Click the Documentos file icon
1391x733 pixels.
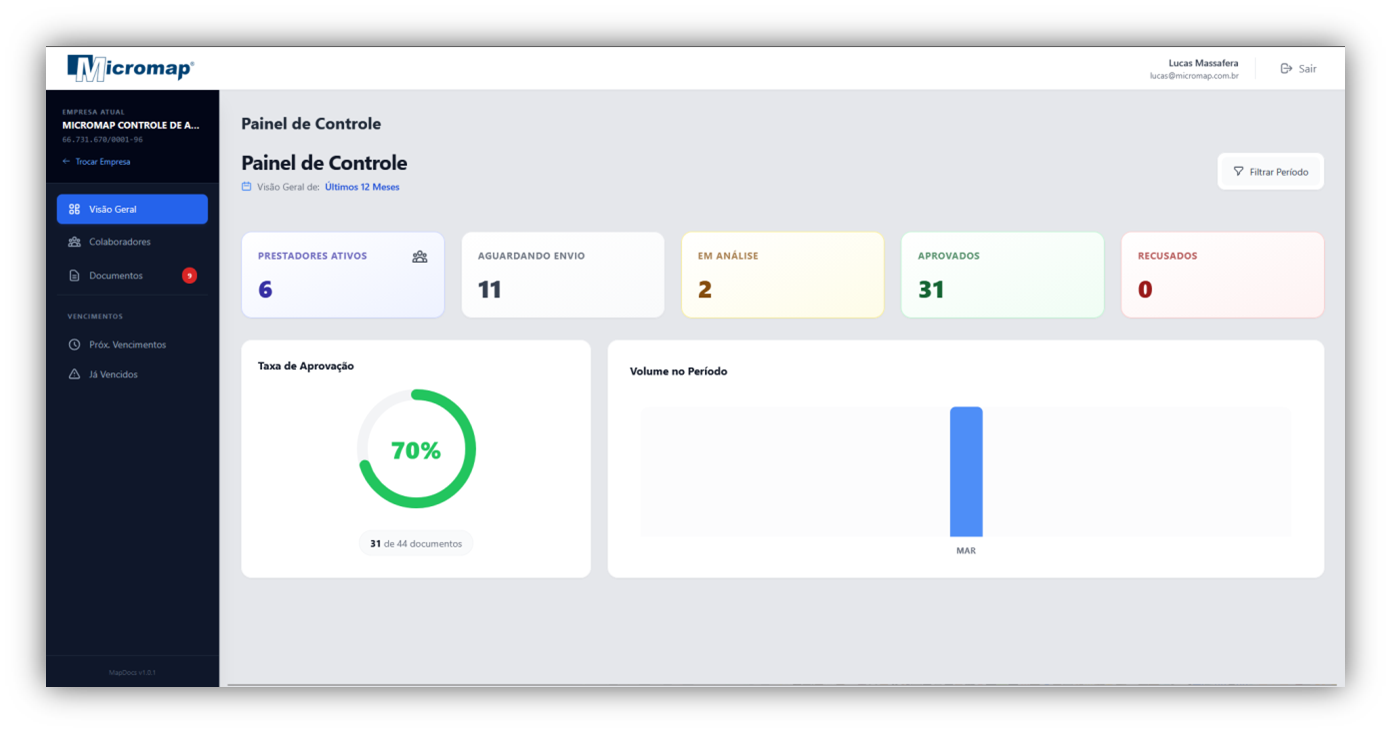tap(74, 276)
